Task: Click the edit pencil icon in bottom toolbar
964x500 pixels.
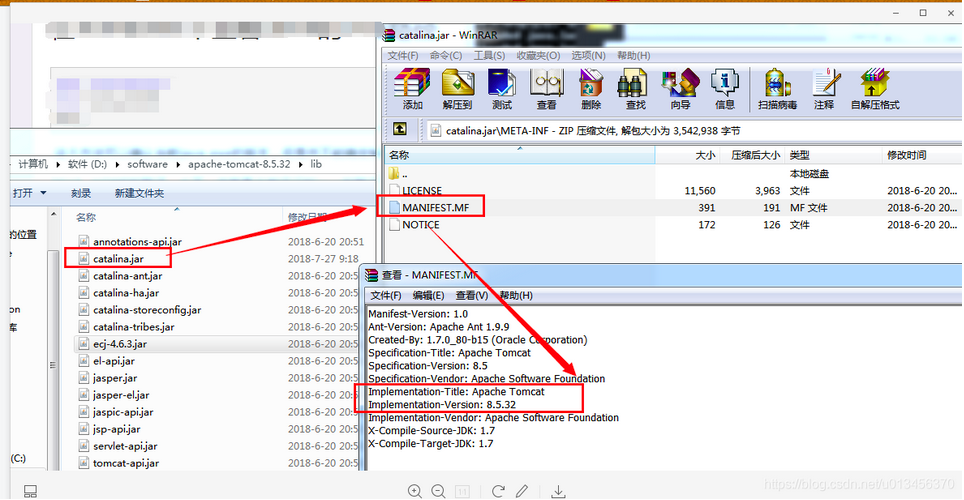Action: pos(521,491)
